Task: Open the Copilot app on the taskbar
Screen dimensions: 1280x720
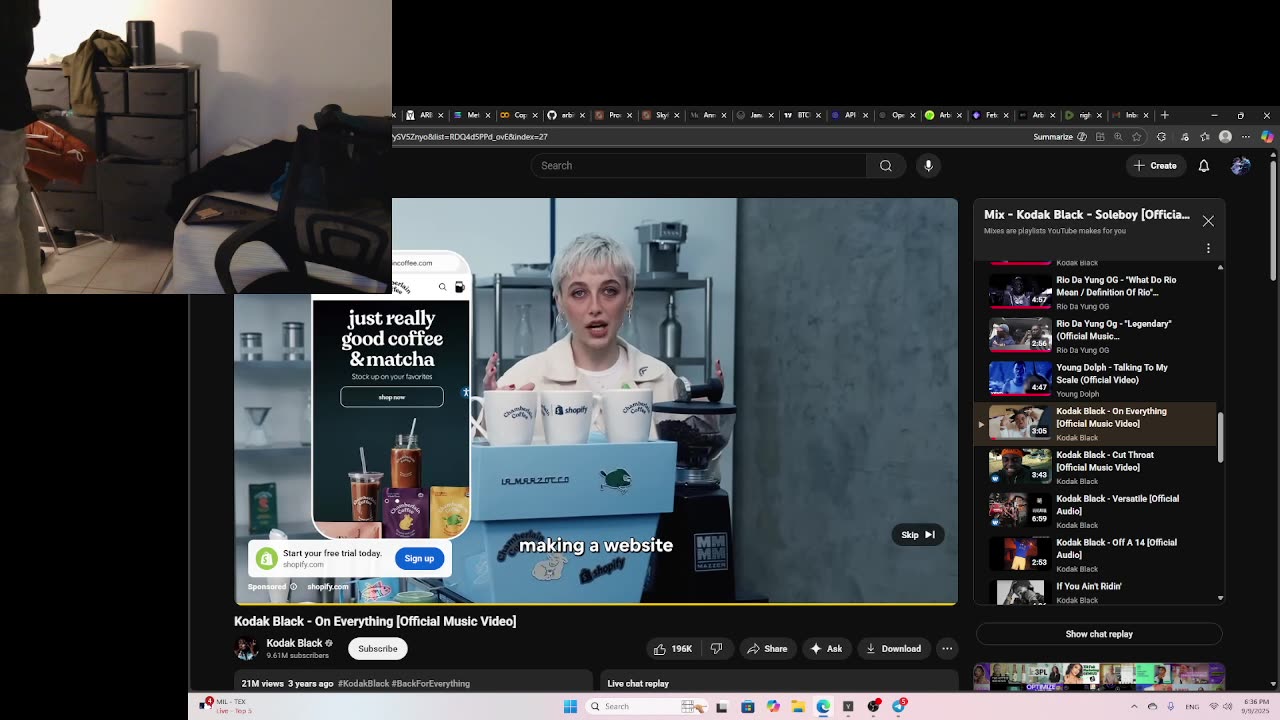Action: [773, 706]
